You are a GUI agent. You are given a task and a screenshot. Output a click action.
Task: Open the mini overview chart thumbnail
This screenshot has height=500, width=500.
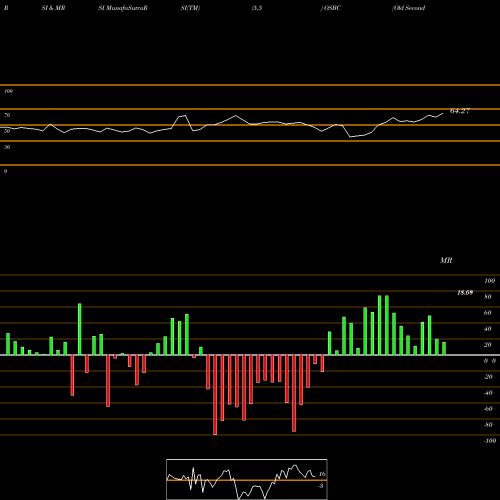tap(247, 479)
